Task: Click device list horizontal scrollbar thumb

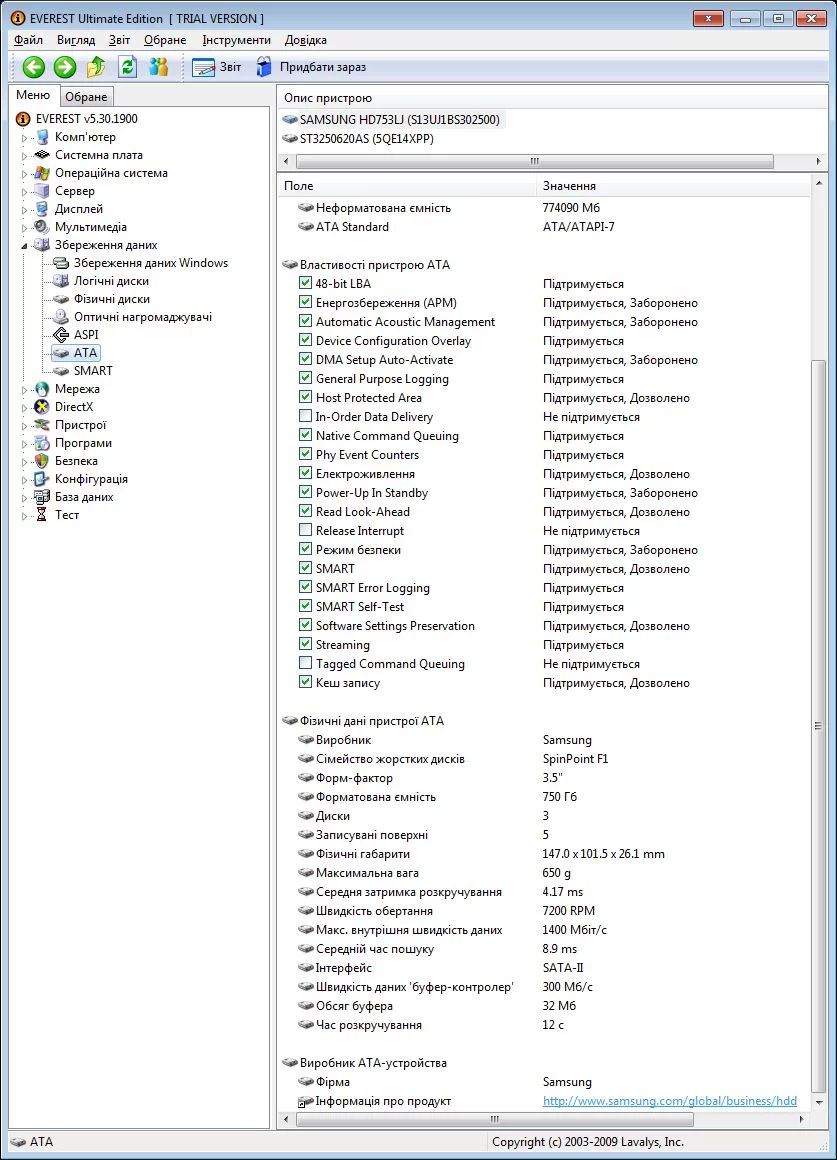Action: [534, 161]
